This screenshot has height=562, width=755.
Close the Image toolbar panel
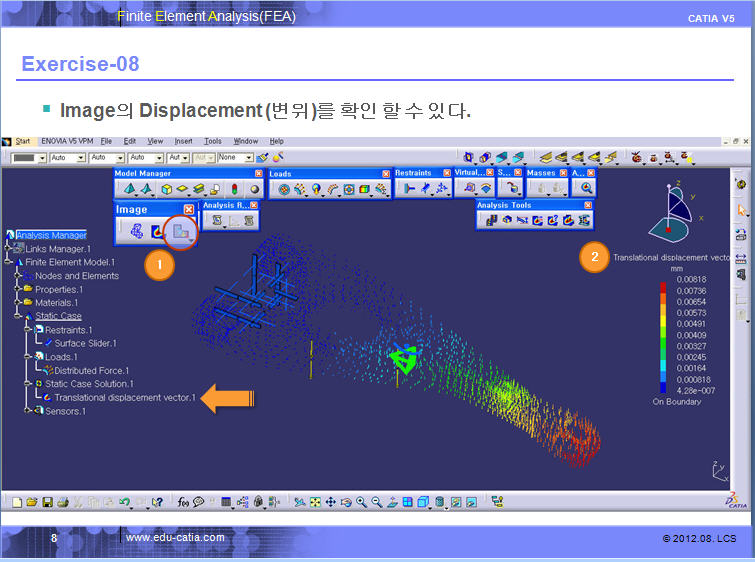pyautogui.click(x=189, y=209)
